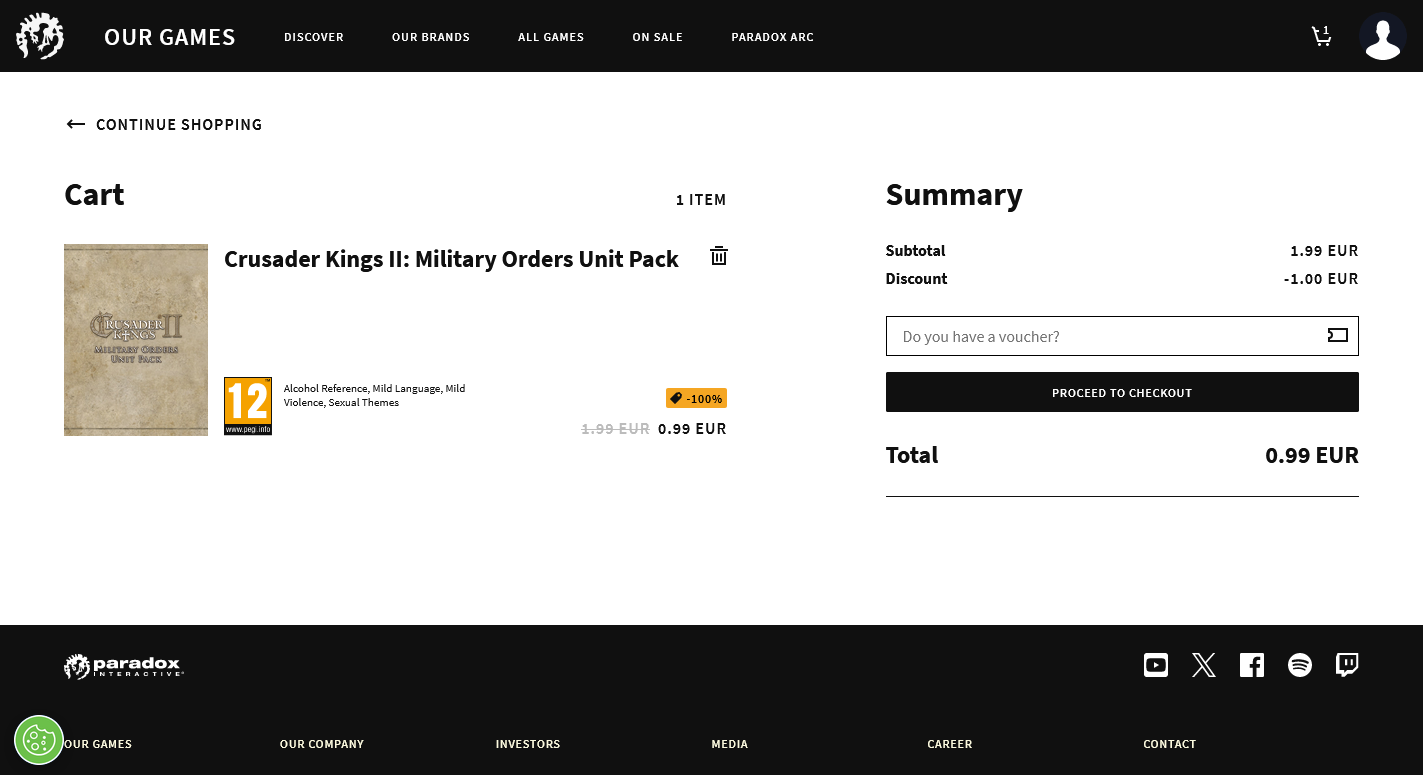Open the shopping cart icon
Image resolution: width=1423 pixels, height=775 pixels.
[1321, 37]
